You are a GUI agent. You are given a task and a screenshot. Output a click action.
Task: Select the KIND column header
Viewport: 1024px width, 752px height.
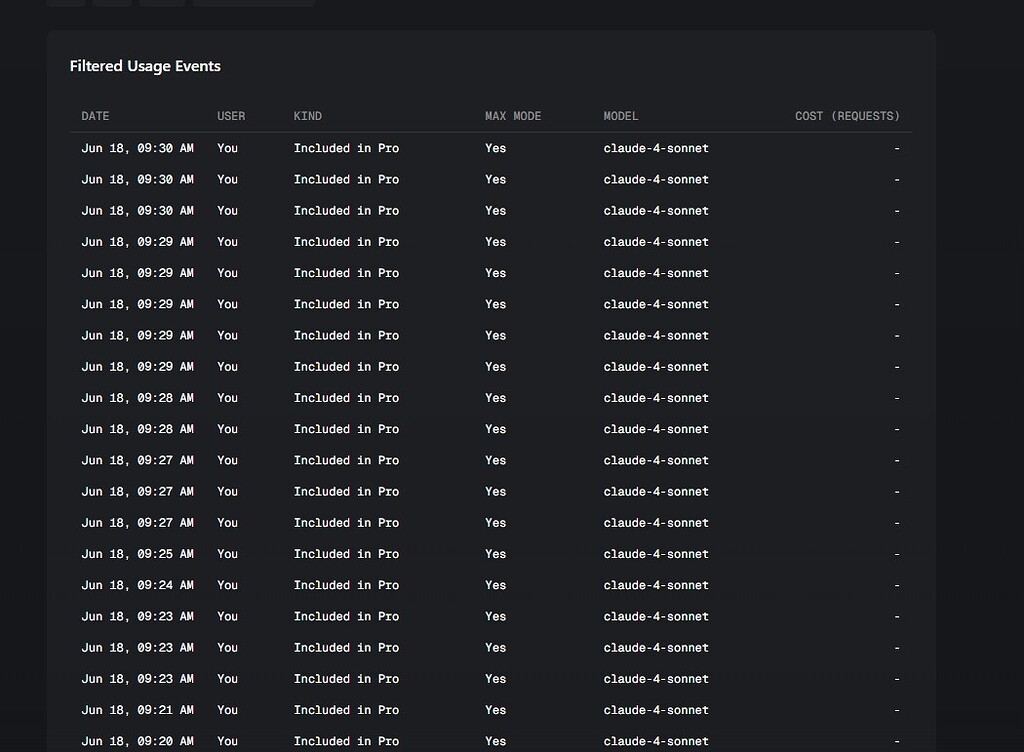pos(308,116)
